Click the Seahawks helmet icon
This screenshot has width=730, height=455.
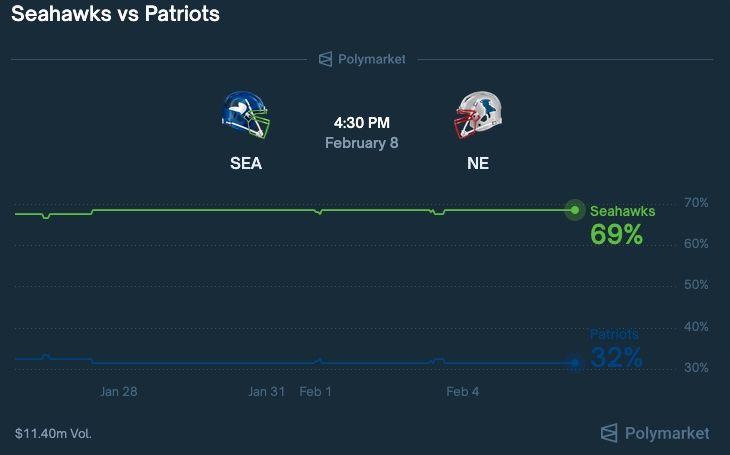click(245, 115)
